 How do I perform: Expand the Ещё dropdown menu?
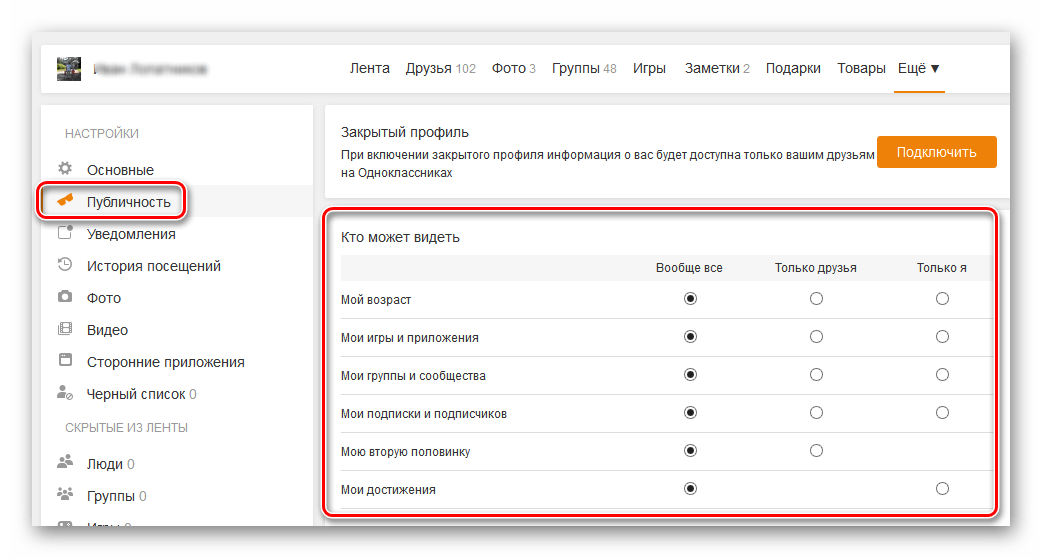point(919,69)
